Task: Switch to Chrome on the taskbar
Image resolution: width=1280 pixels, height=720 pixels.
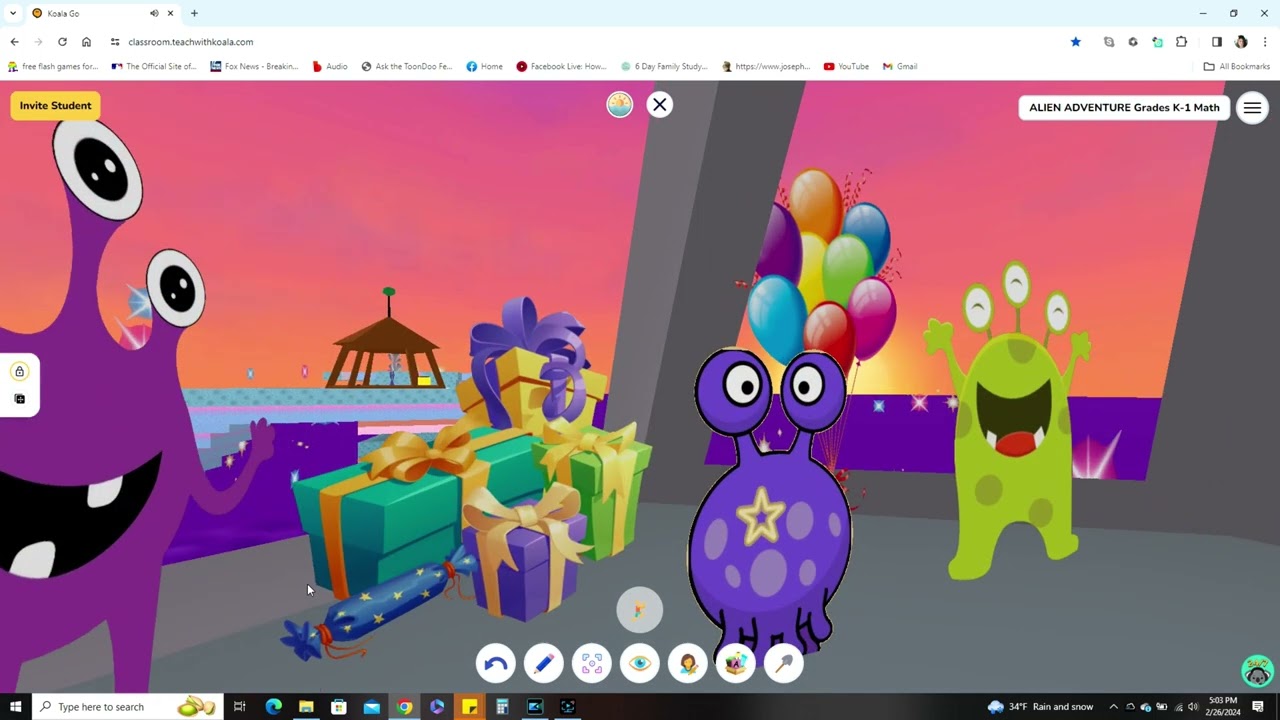Action: click(x=404, y=707)
